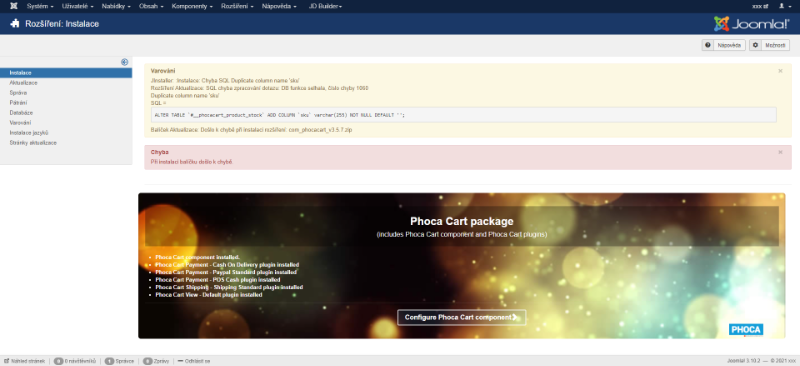This screenshot has width=800, height=366.
Task: Select Instalace in the sidebar
Action: click(66, 73)
